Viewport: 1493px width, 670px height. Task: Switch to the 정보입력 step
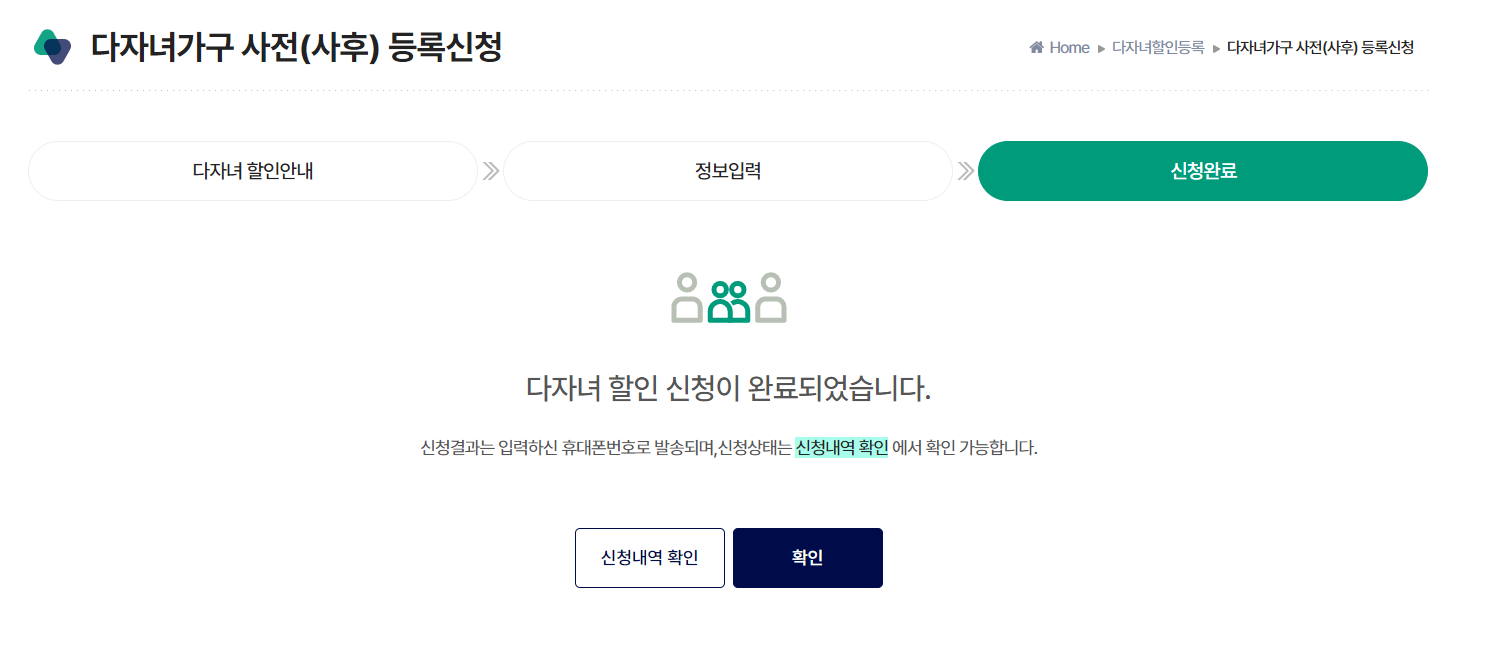click(x=727, y=171)
